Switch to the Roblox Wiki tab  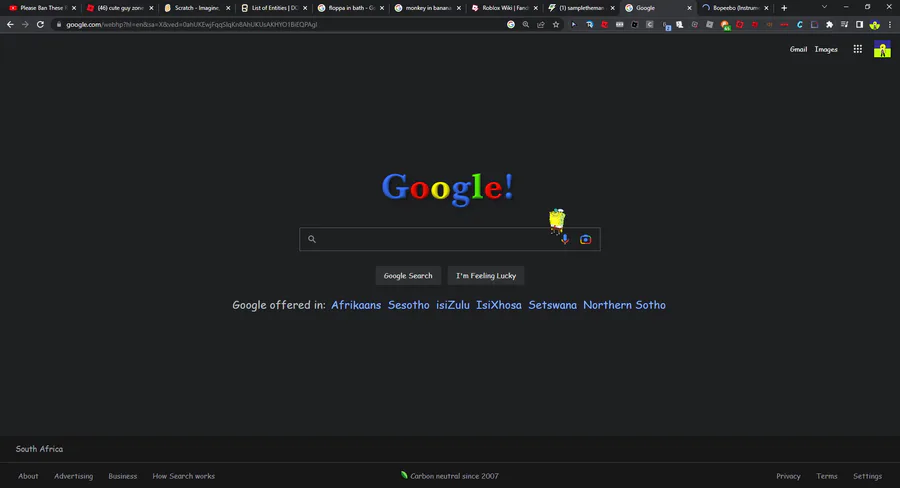[x=505, y=8]
